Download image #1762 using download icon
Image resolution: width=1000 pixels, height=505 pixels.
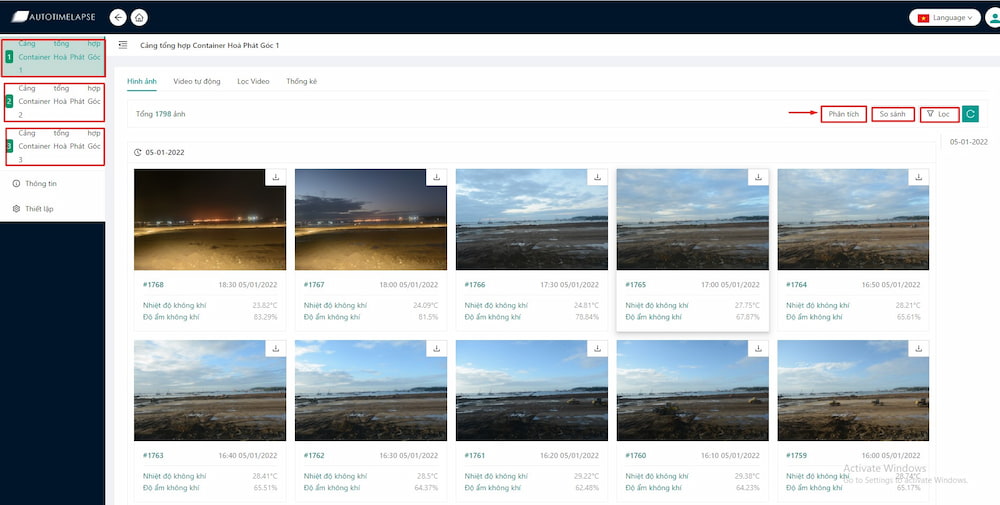point(437,349)
